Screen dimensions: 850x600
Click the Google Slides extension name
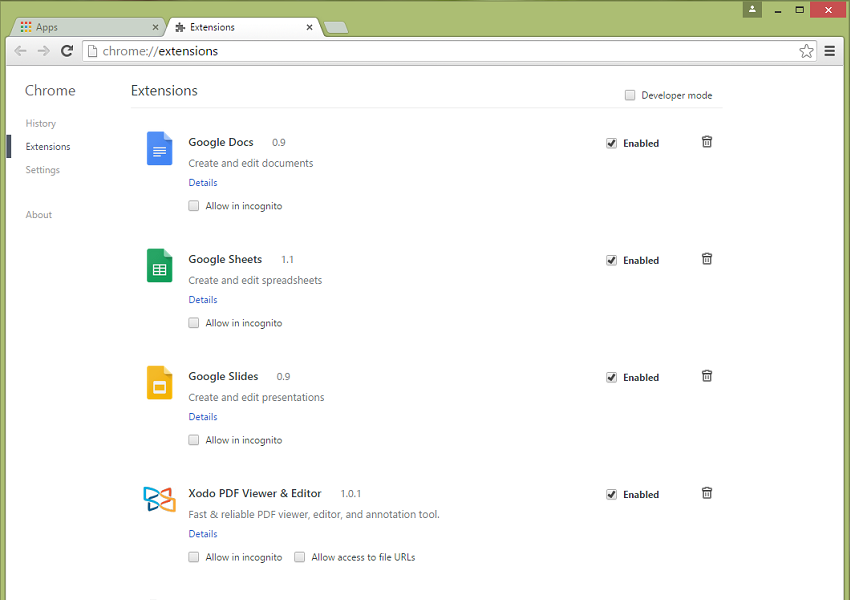pos(223,376)
